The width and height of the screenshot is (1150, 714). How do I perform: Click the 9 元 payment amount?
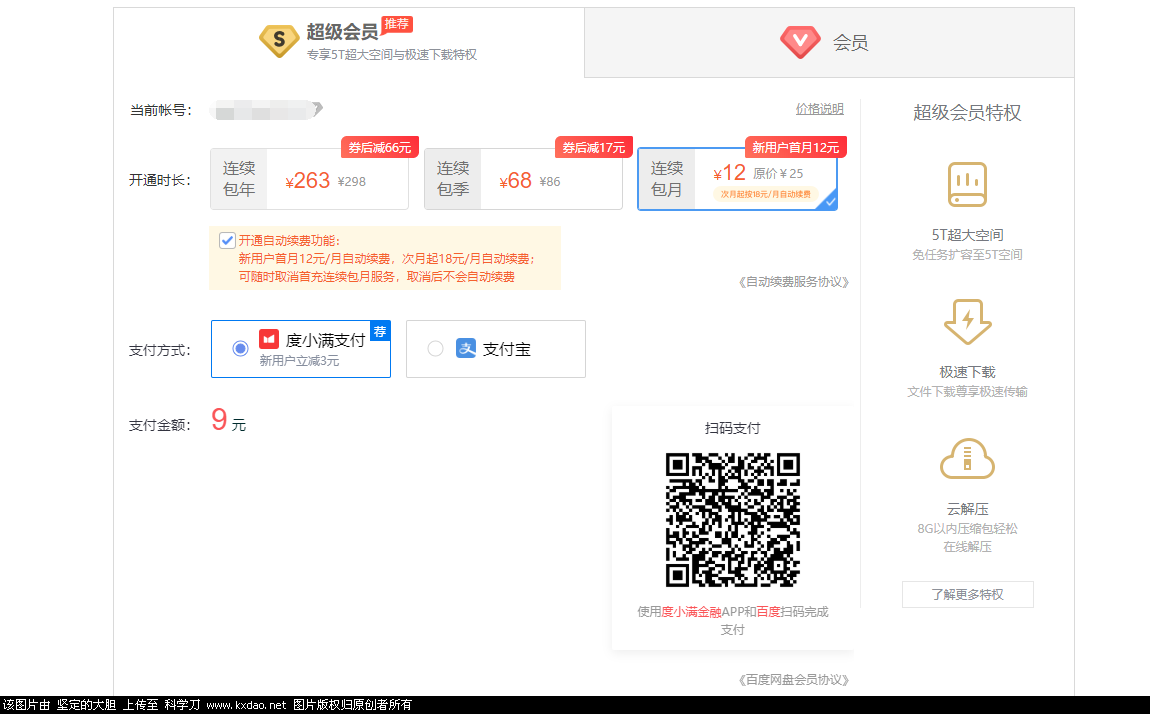click(229, 421)
